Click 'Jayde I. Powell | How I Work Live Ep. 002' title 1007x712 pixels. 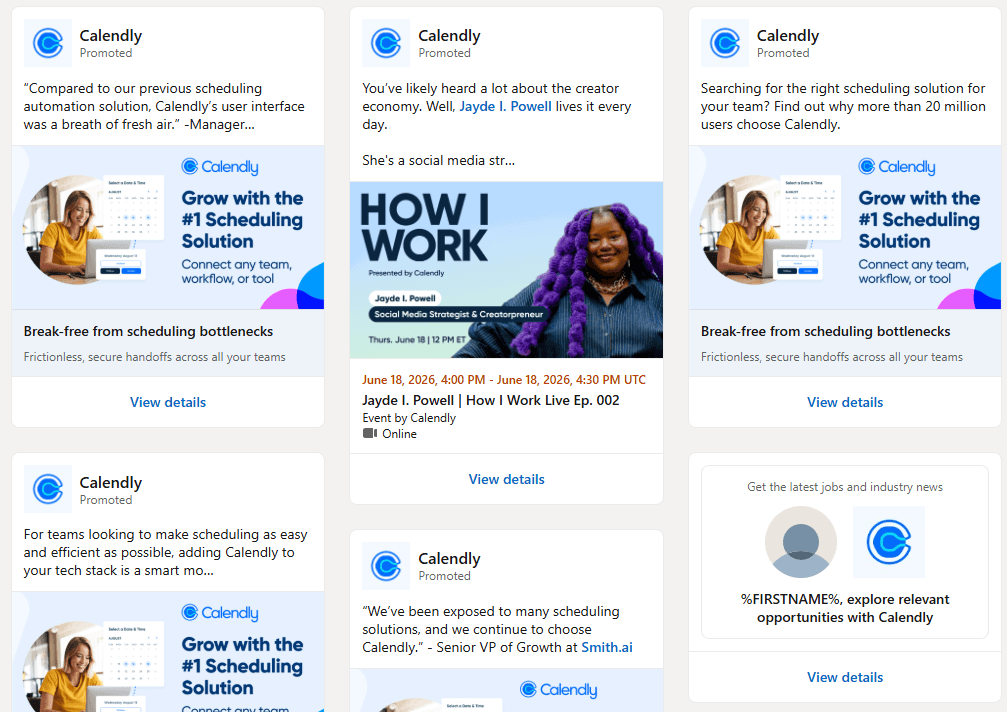tap(491, 401)
